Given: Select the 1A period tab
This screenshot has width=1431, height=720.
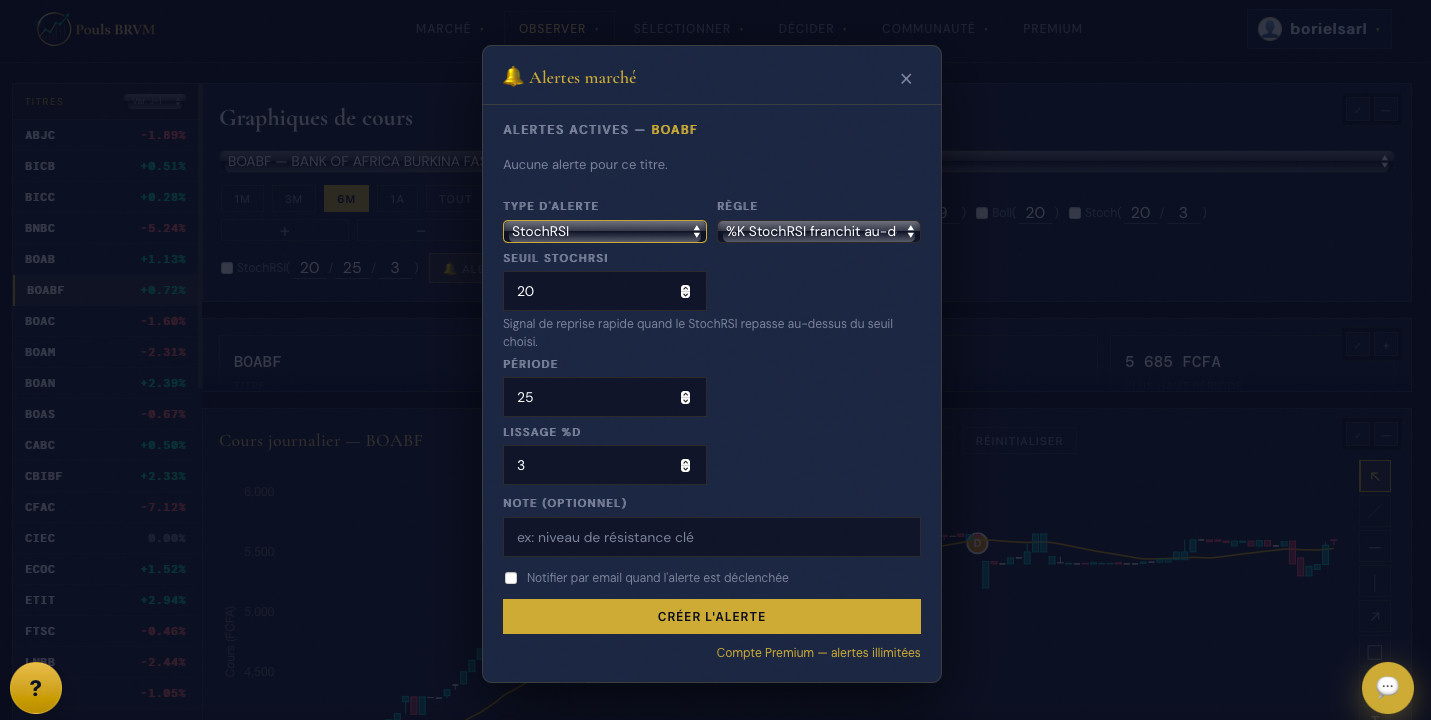Looking at the screenshot, I should click(397, 199).
